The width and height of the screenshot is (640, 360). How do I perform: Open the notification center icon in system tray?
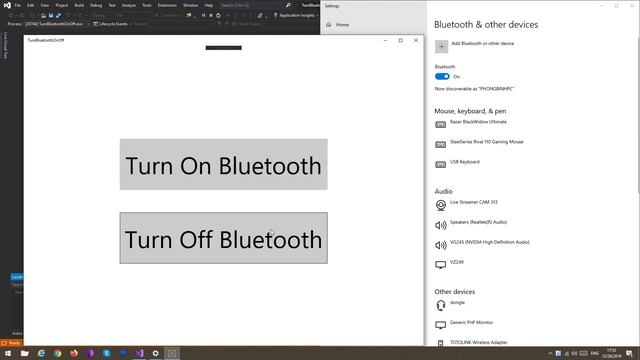(x=629, y=353)
